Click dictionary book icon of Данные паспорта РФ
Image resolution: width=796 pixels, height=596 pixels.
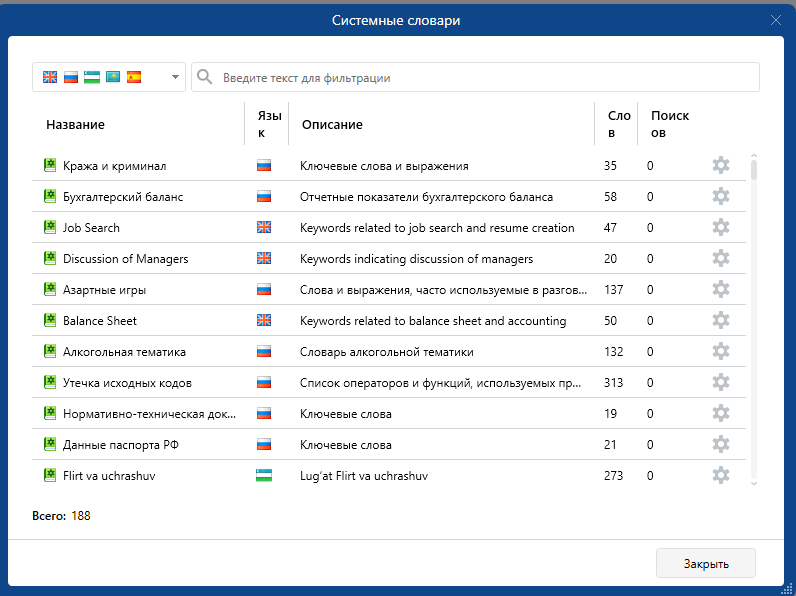point(50,444)
